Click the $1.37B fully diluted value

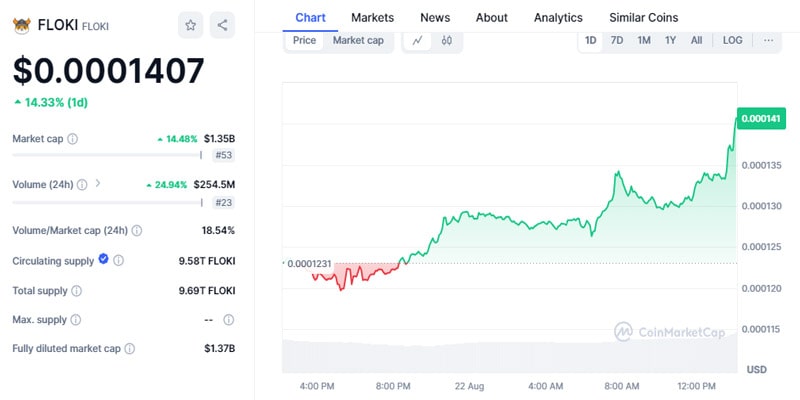pyautogui.click(x=219, y=349)
